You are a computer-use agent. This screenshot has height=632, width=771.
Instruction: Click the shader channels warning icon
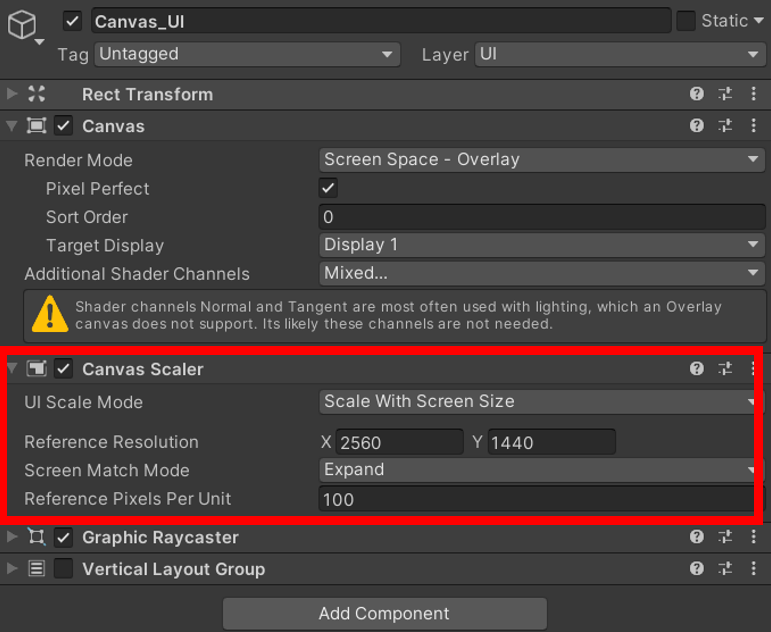50,314
